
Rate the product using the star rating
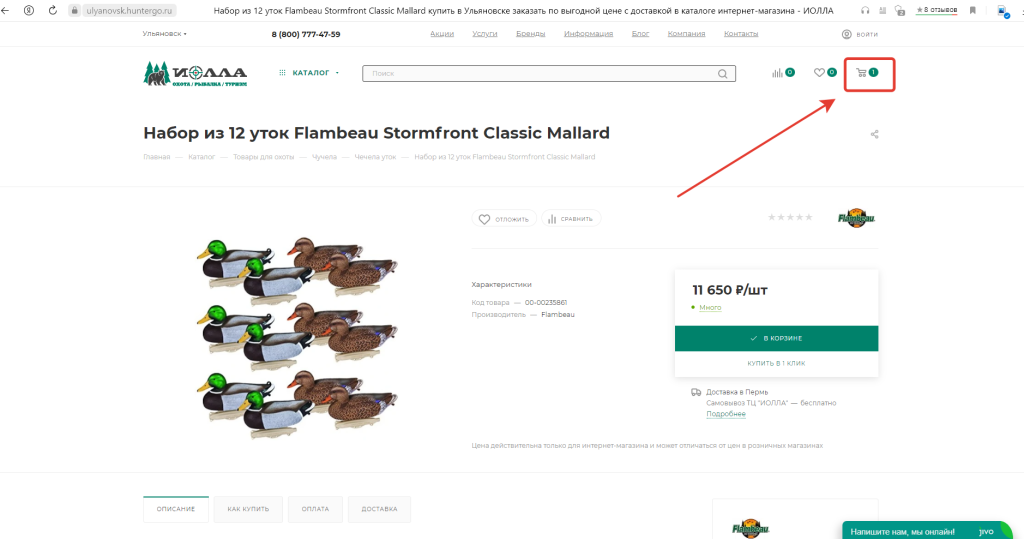tap(791, 217)
